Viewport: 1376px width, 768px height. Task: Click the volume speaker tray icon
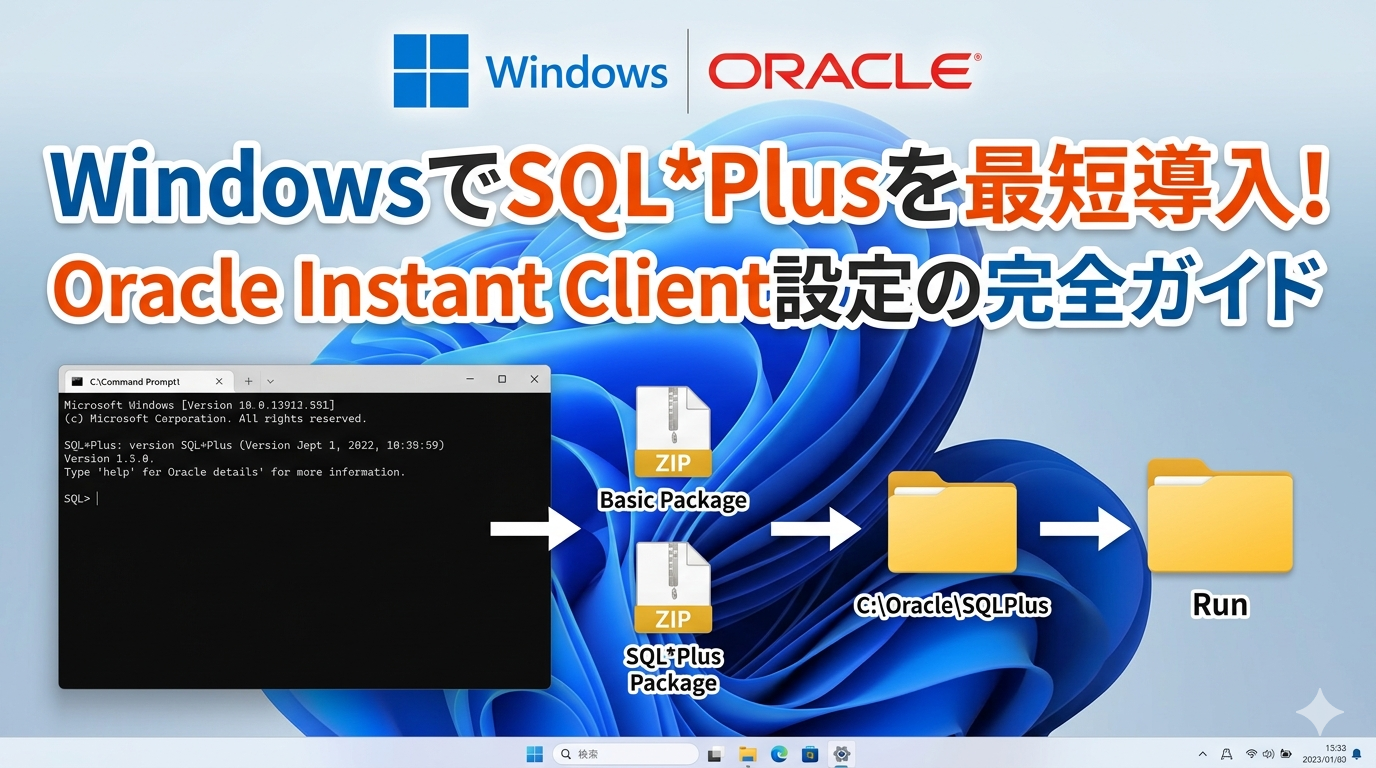[1268, 754]
